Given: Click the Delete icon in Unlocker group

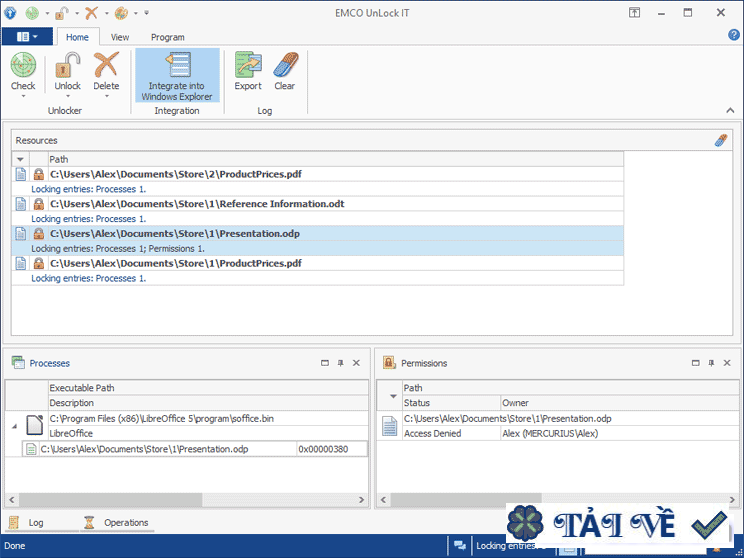Looking at the screenshot, I should [x=106, y=67].
